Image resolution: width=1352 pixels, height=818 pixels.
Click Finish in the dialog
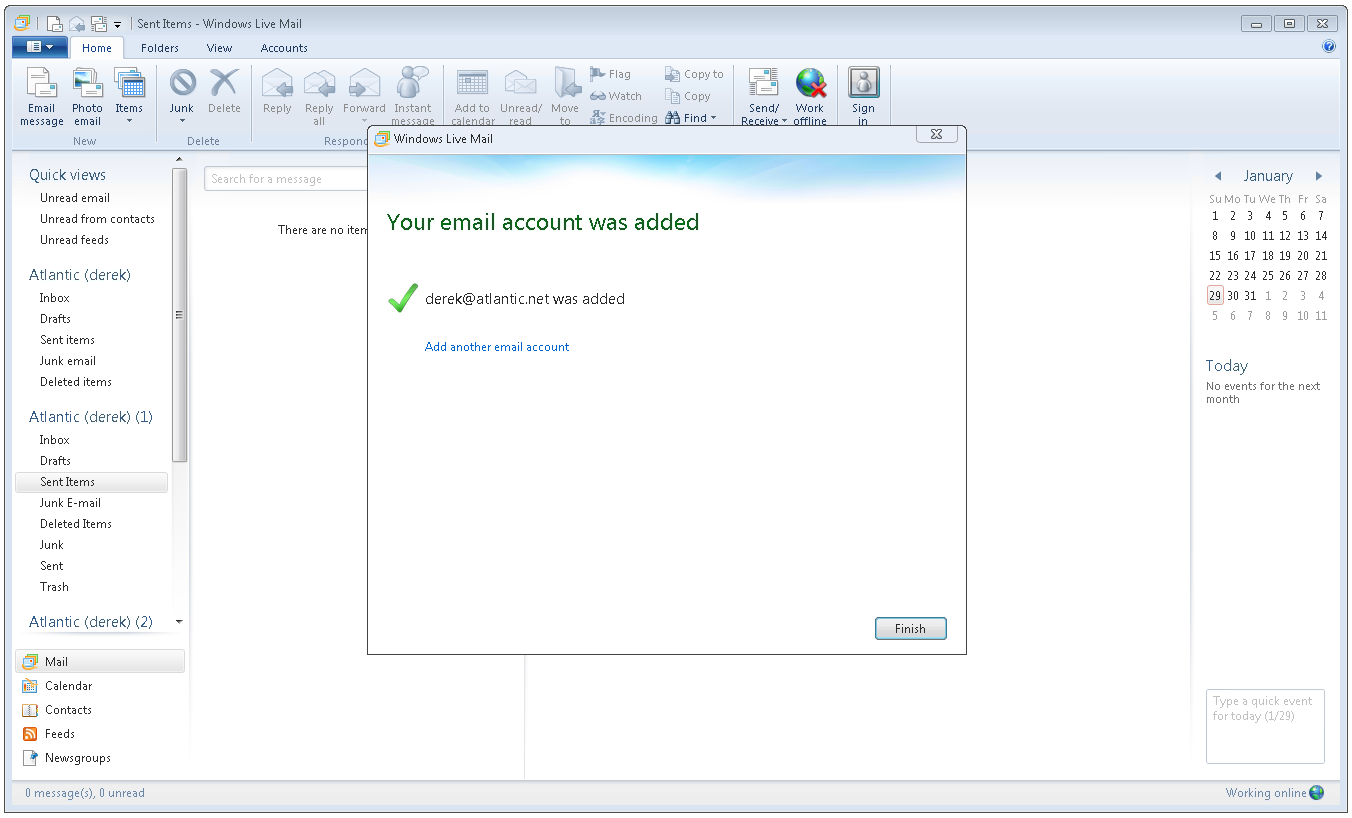(910, 629)
